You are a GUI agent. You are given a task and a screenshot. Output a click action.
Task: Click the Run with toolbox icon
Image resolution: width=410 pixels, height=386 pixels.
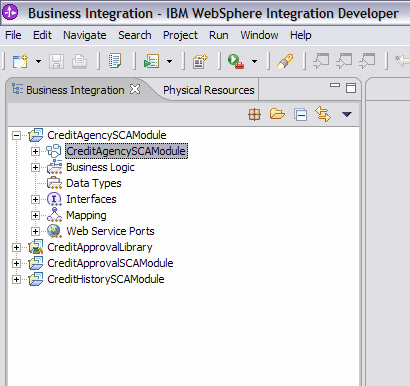[236, 62]
